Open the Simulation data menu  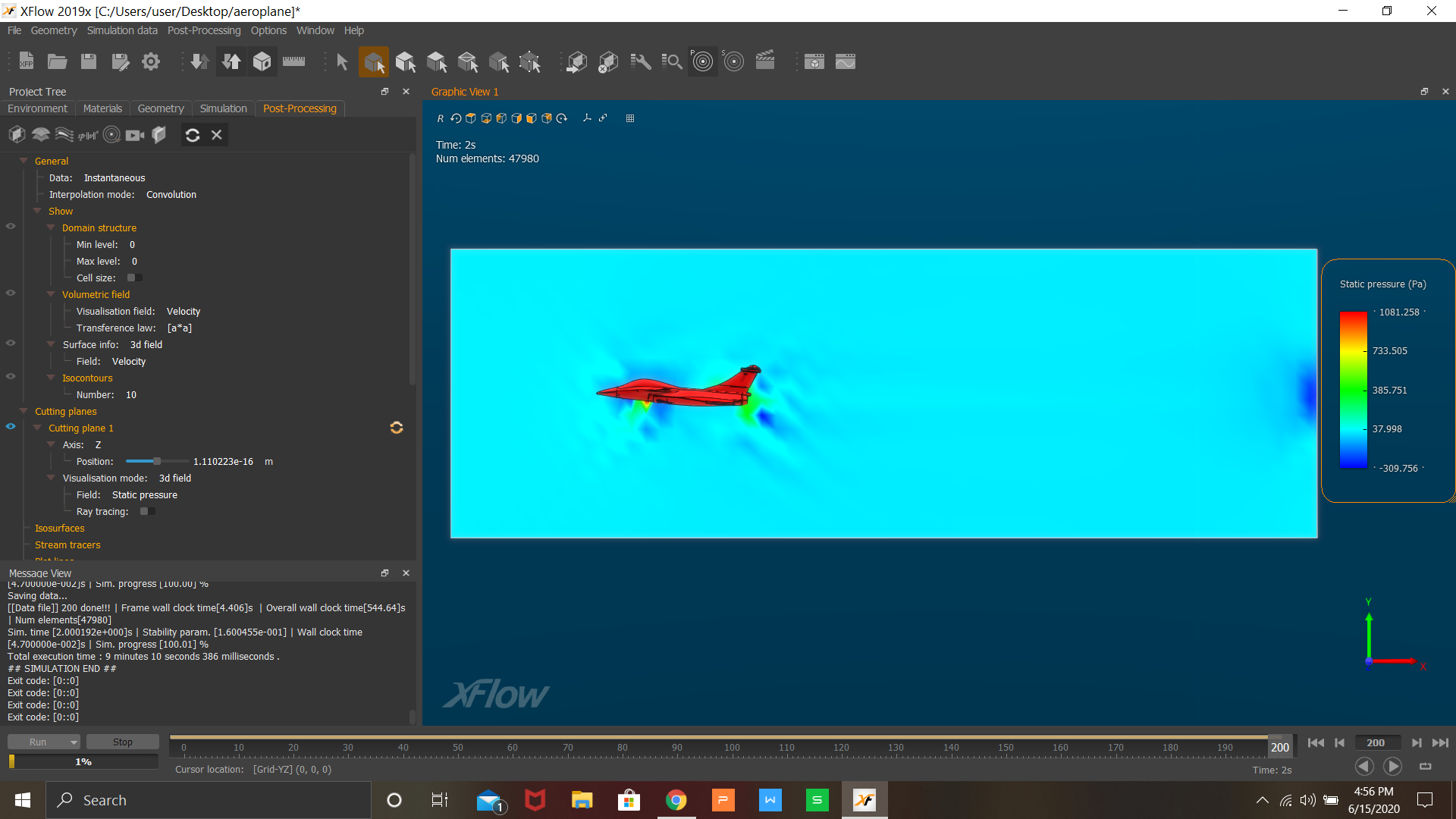pos(122,30)
